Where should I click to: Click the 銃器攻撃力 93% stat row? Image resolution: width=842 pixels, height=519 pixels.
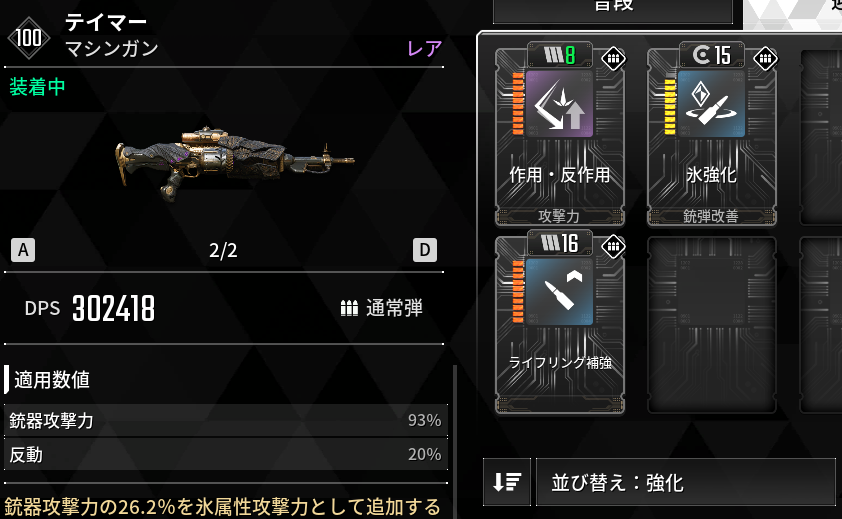click(226, 420)
